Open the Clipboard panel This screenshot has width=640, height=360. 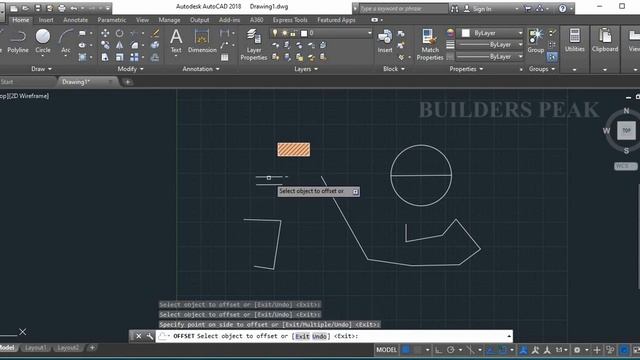[x=604, y=41]
